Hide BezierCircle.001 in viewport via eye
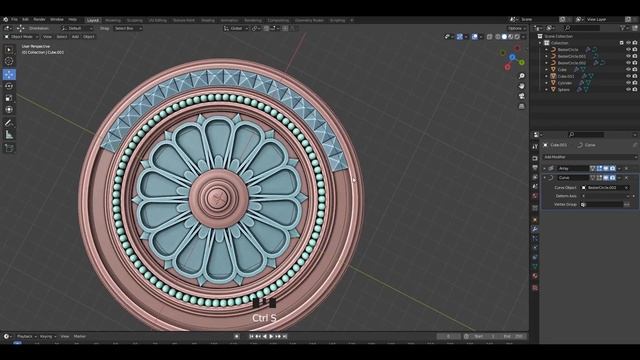 click(629, 56)
